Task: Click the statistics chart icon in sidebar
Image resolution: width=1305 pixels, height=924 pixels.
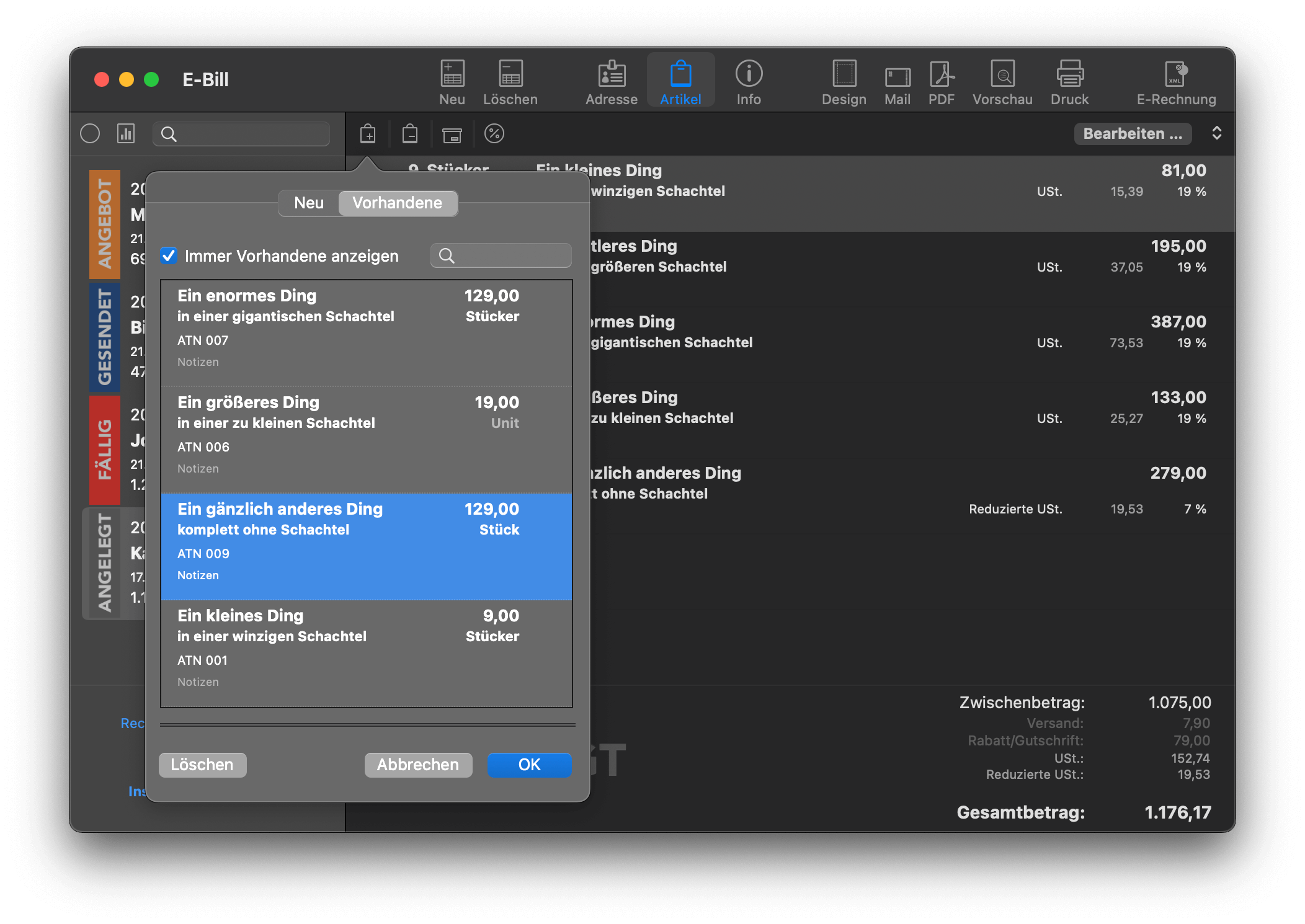Action: point(126,133)
